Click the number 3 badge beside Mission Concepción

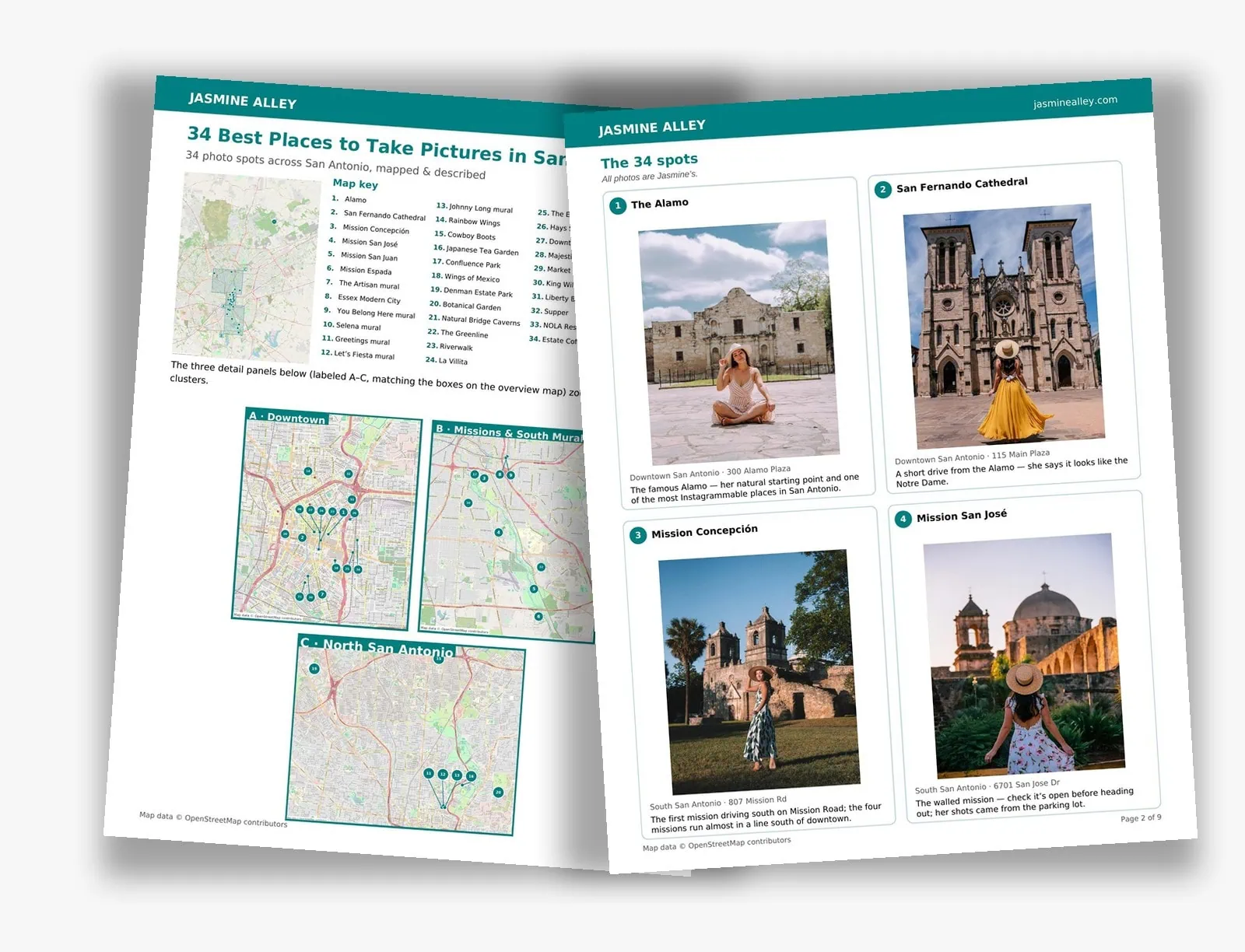coord(638,535)
